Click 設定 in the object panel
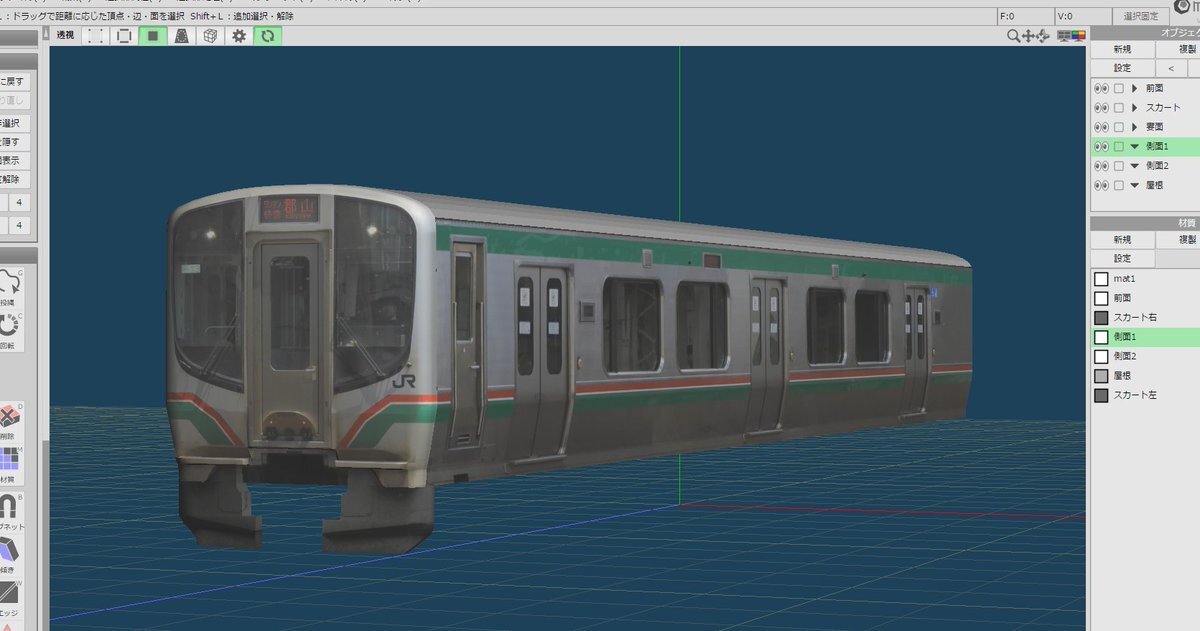 tap(1122, 68)
